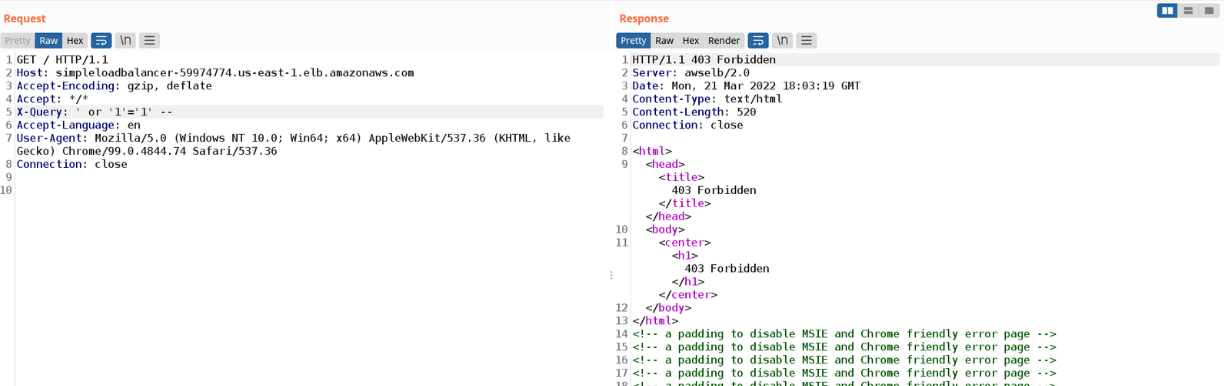Screen dimensions: 1224x386
Task: Toggle show non-printable \n in Response panel
Action: (783, 41)
